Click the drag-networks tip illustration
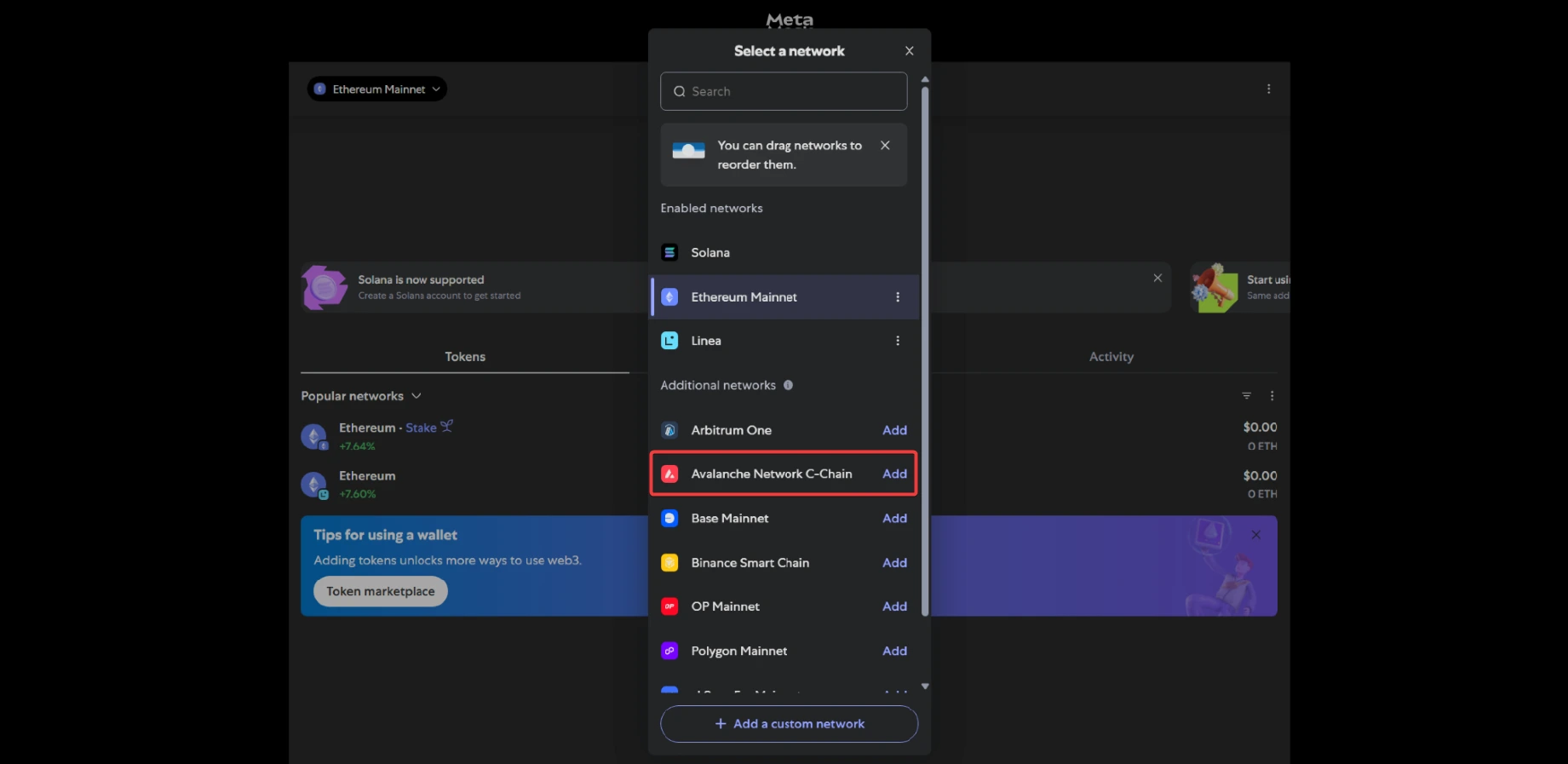The height and width of the screenshot is (764, 1568). point(688,151)
